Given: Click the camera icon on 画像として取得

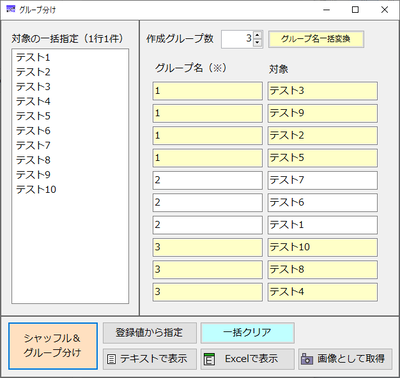Looking at the screenshot, I should [307, 359].
